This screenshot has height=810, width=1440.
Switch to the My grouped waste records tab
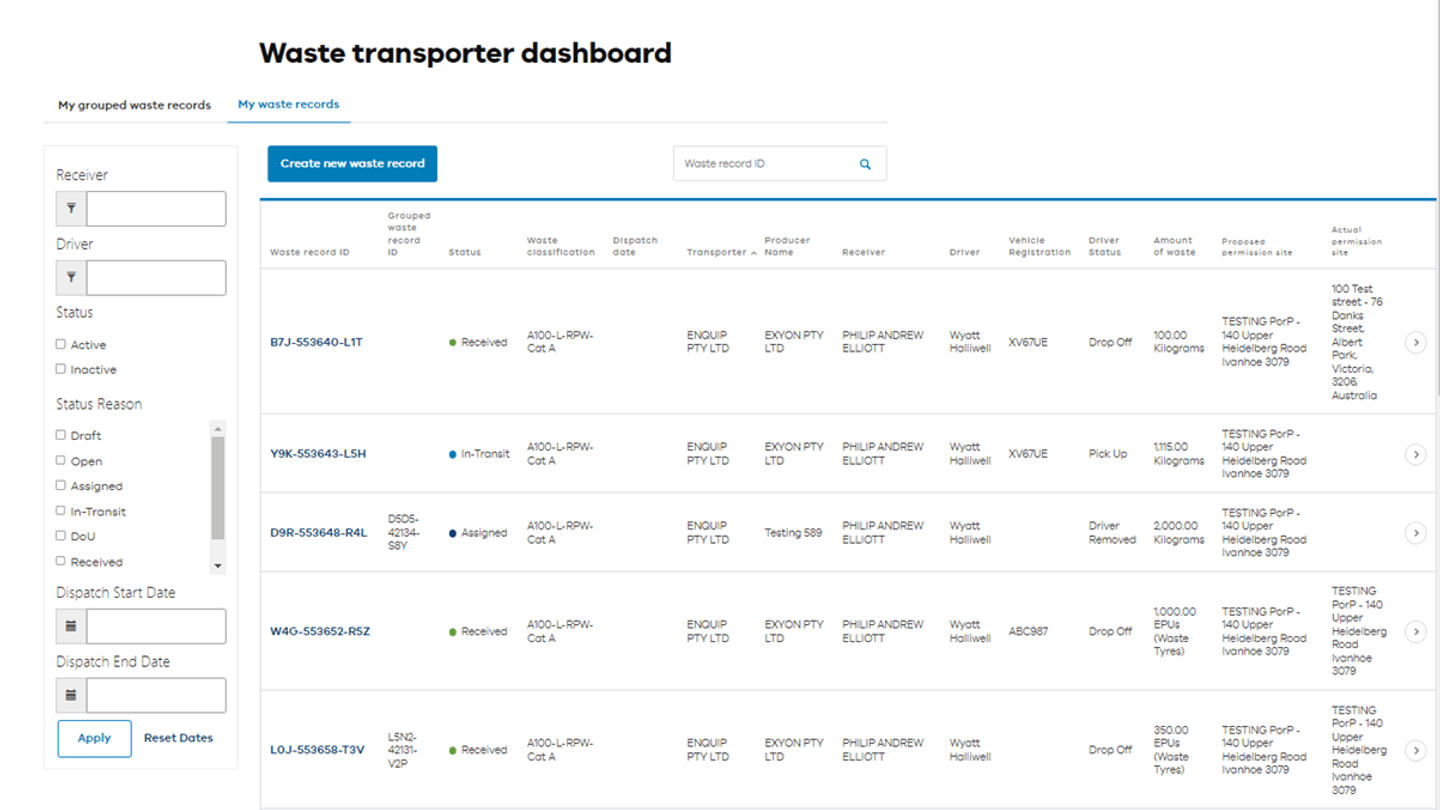tap(135, 104)
